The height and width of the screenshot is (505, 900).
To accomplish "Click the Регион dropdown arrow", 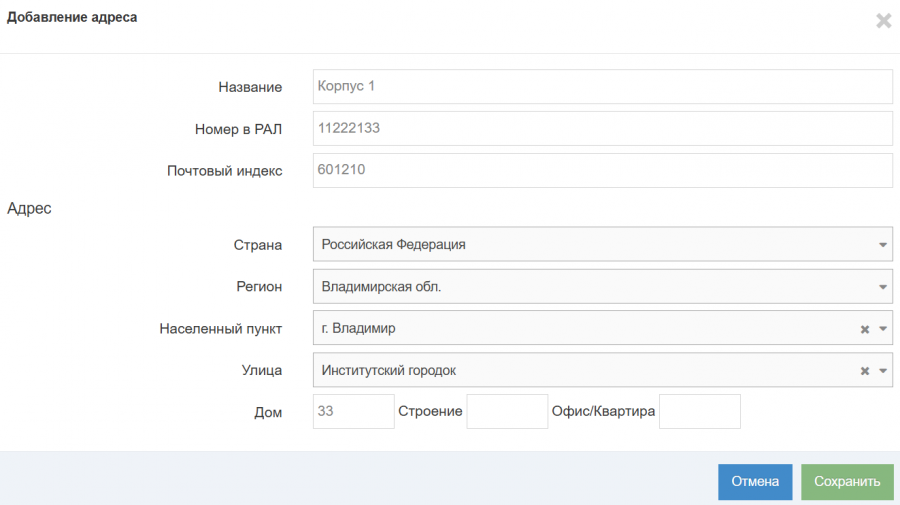I will pyautogui.click(x=883, y=287).
